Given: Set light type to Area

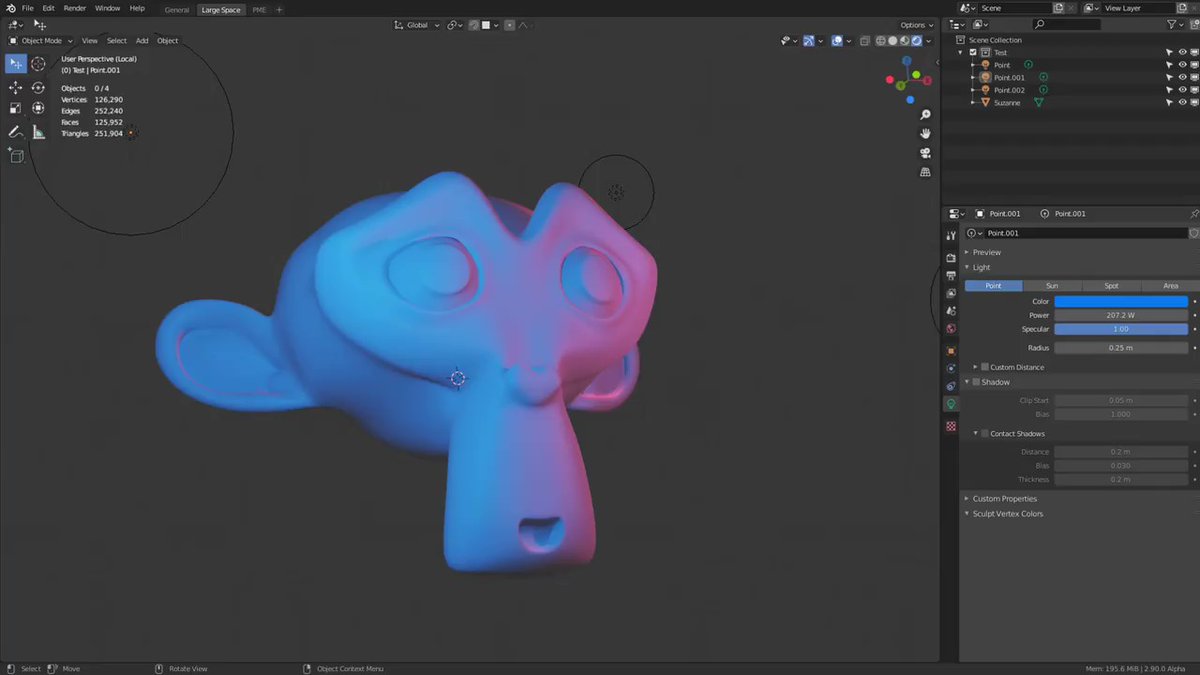Looking at the screenshot, I should [1170, 286].
